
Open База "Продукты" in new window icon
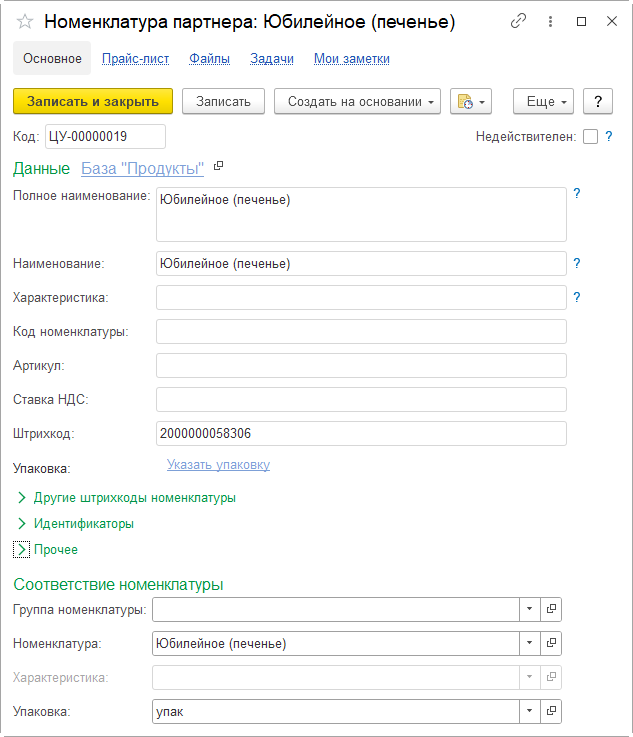218,166
